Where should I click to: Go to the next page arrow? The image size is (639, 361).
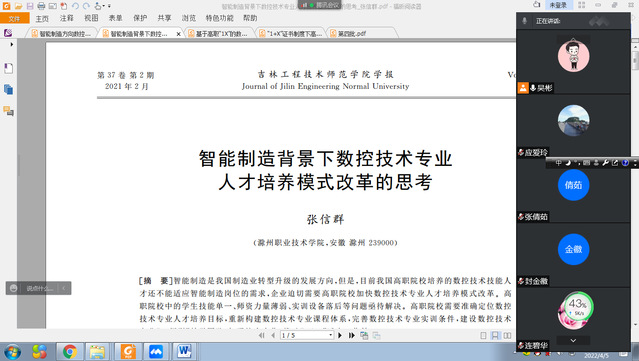click(340, 335)
